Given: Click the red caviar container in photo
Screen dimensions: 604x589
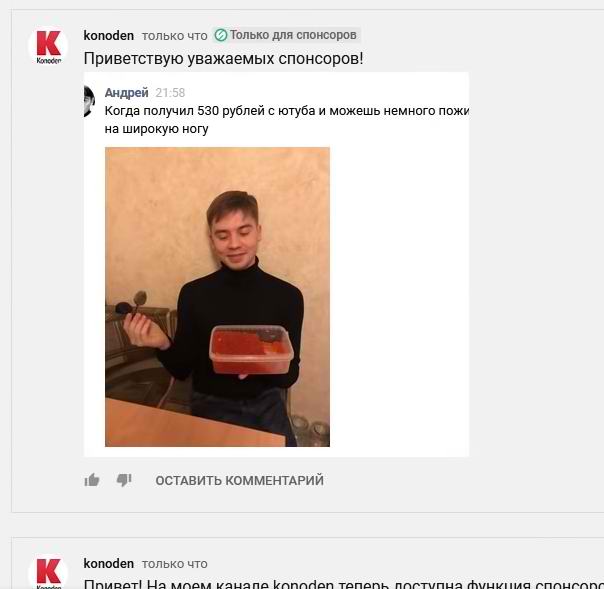Looking at the screenshot, I should [x=251, y=349].
